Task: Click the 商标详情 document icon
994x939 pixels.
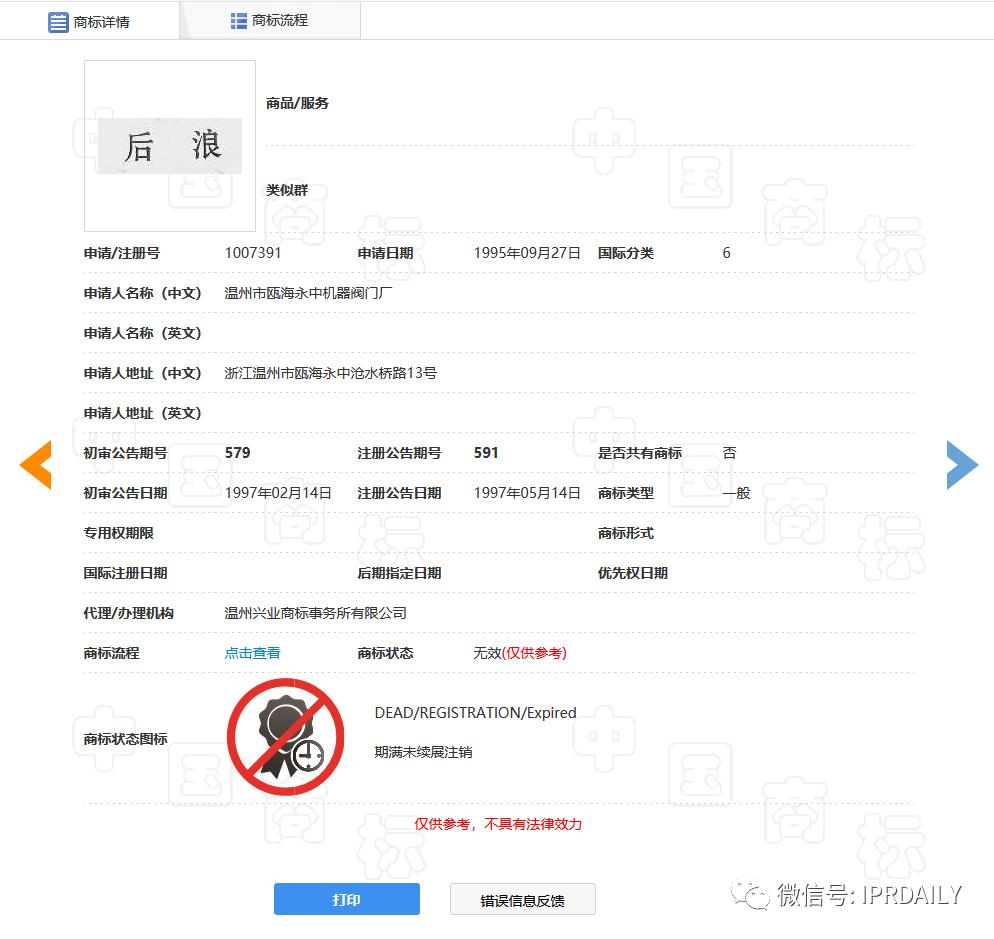Action: tap(58, 21)
